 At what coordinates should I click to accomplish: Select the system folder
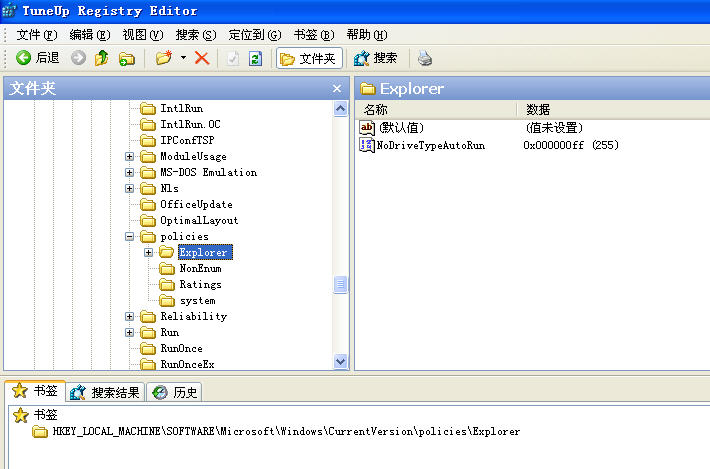(x=187, y=301)
